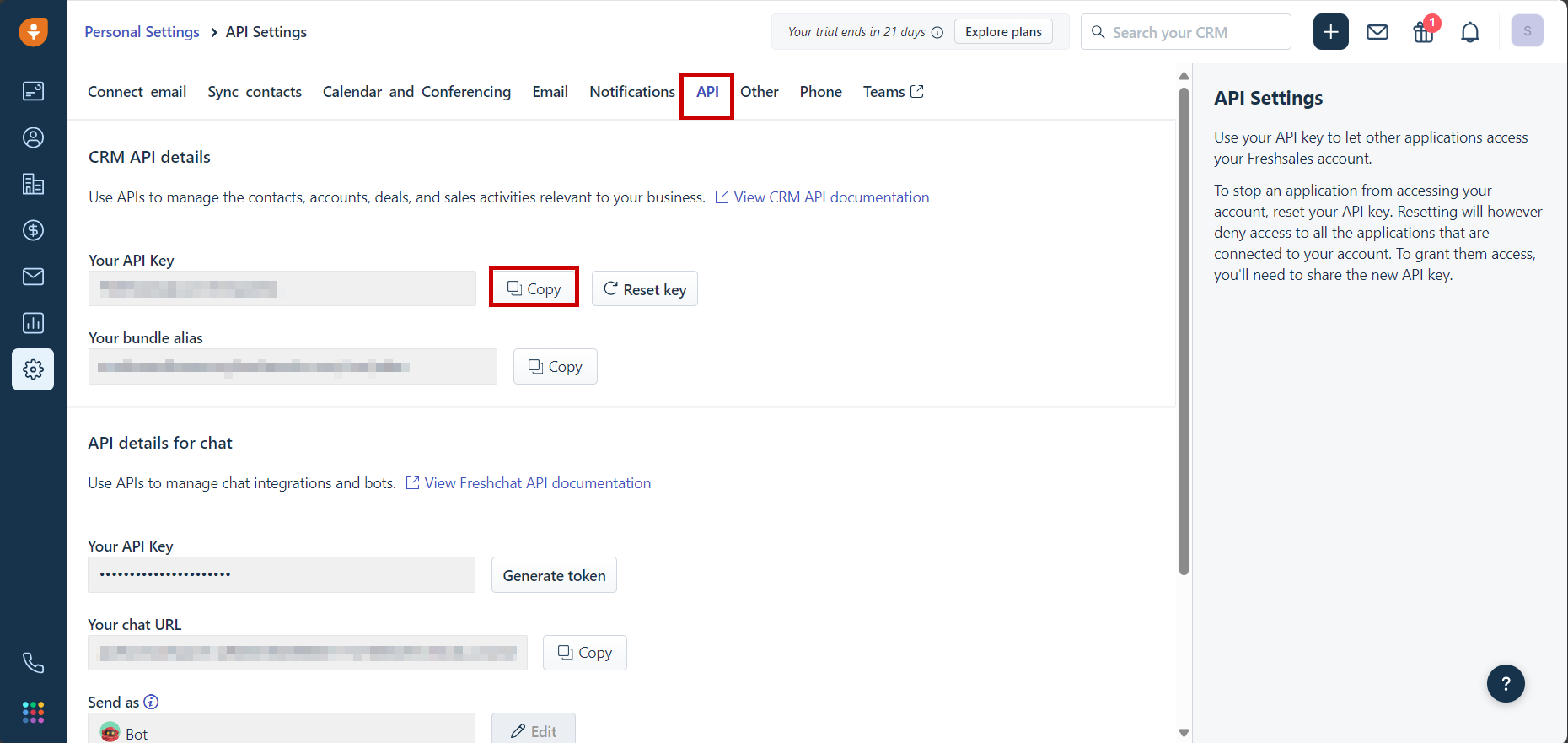The image size is (1568, 743).
Task: Click the chat API key masked field
Action: point(282,574)
